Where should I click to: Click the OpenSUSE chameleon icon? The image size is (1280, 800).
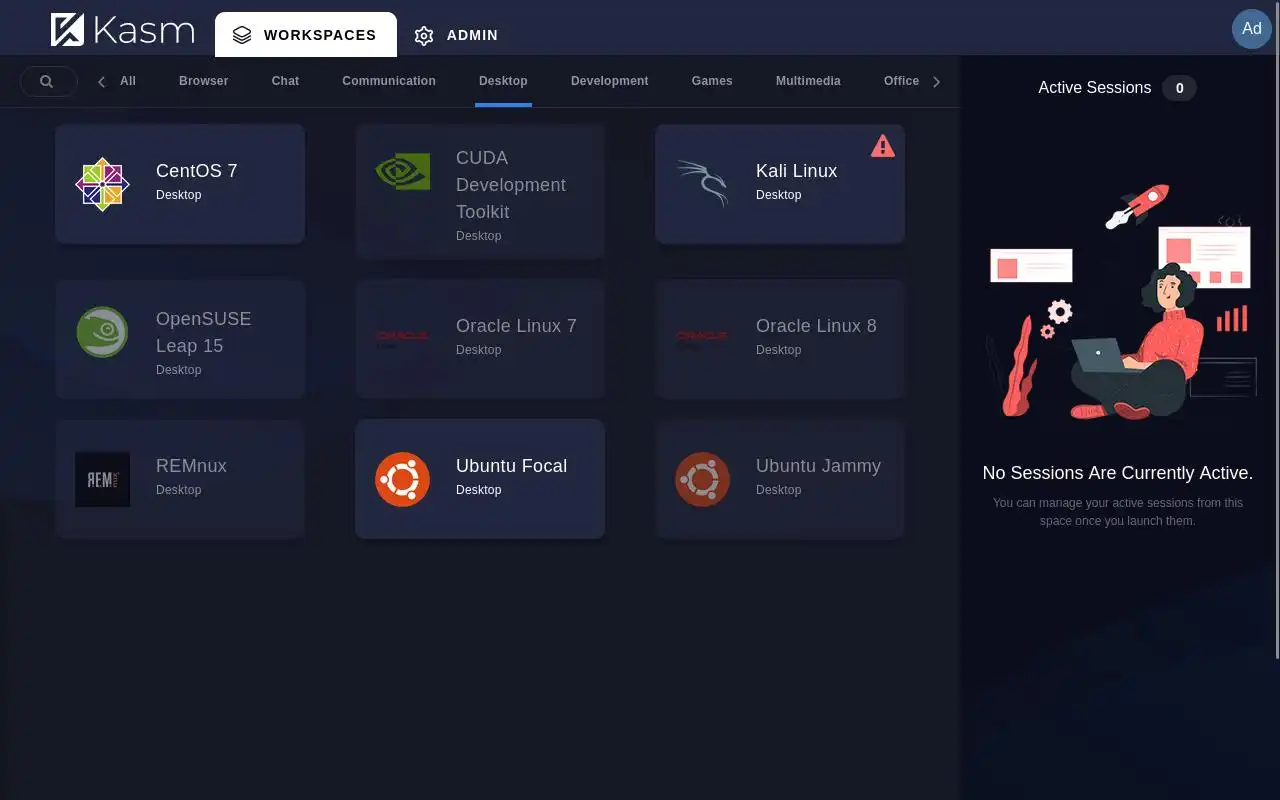tap(103, 332)
